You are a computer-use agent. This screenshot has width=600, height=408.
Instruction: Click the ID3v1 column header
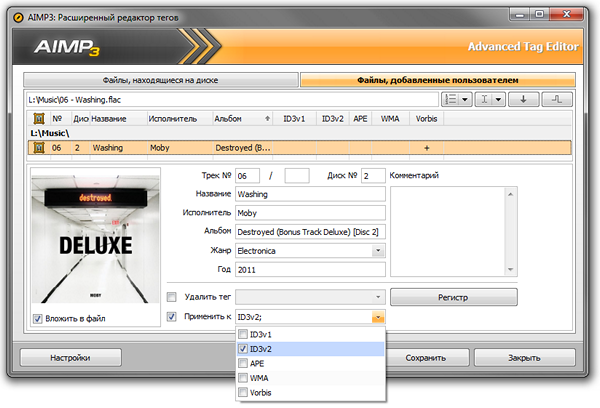coord(294,119)
